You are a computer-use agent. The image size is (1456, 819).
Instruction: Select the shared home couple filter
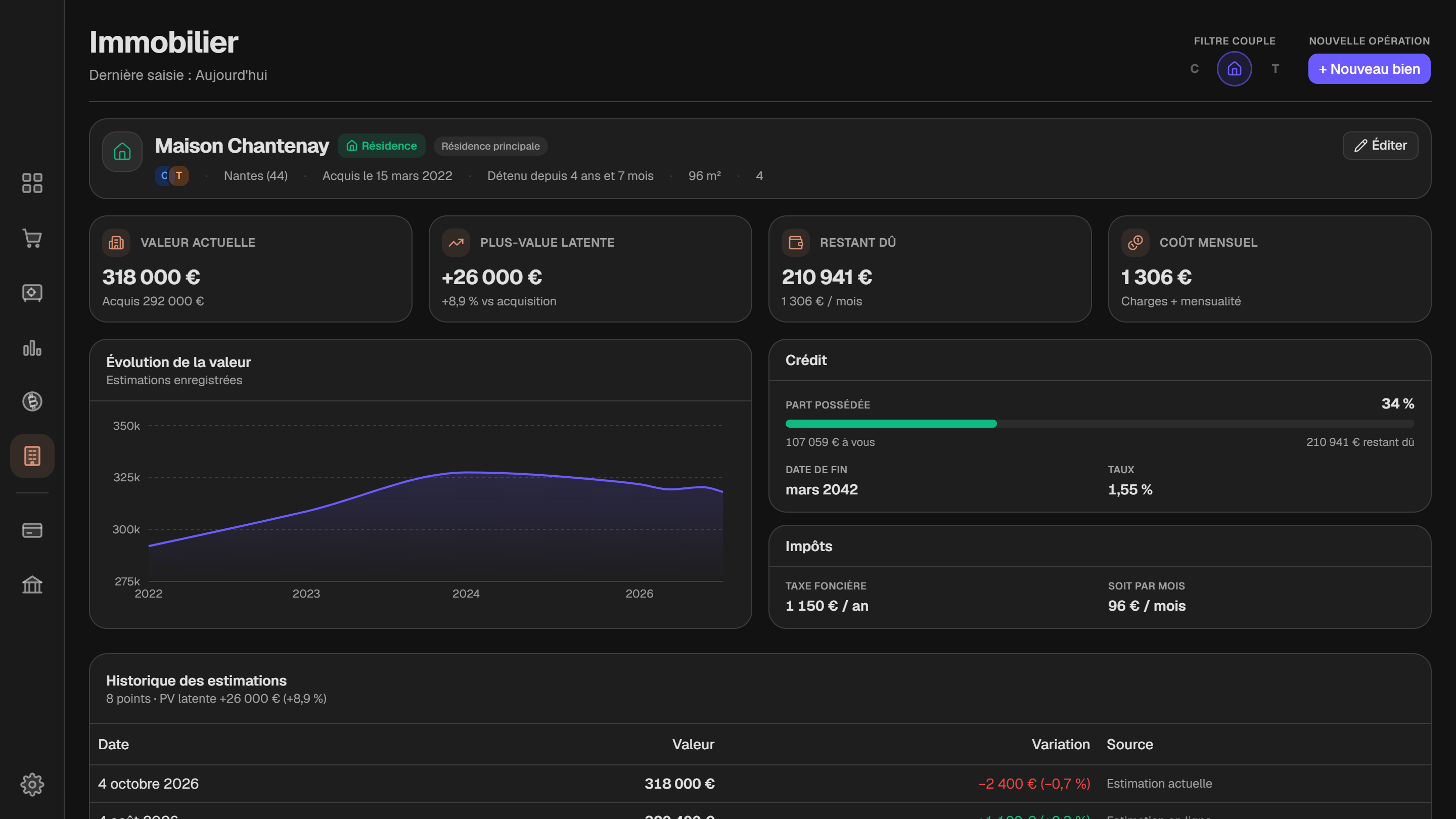[1235, 69]
